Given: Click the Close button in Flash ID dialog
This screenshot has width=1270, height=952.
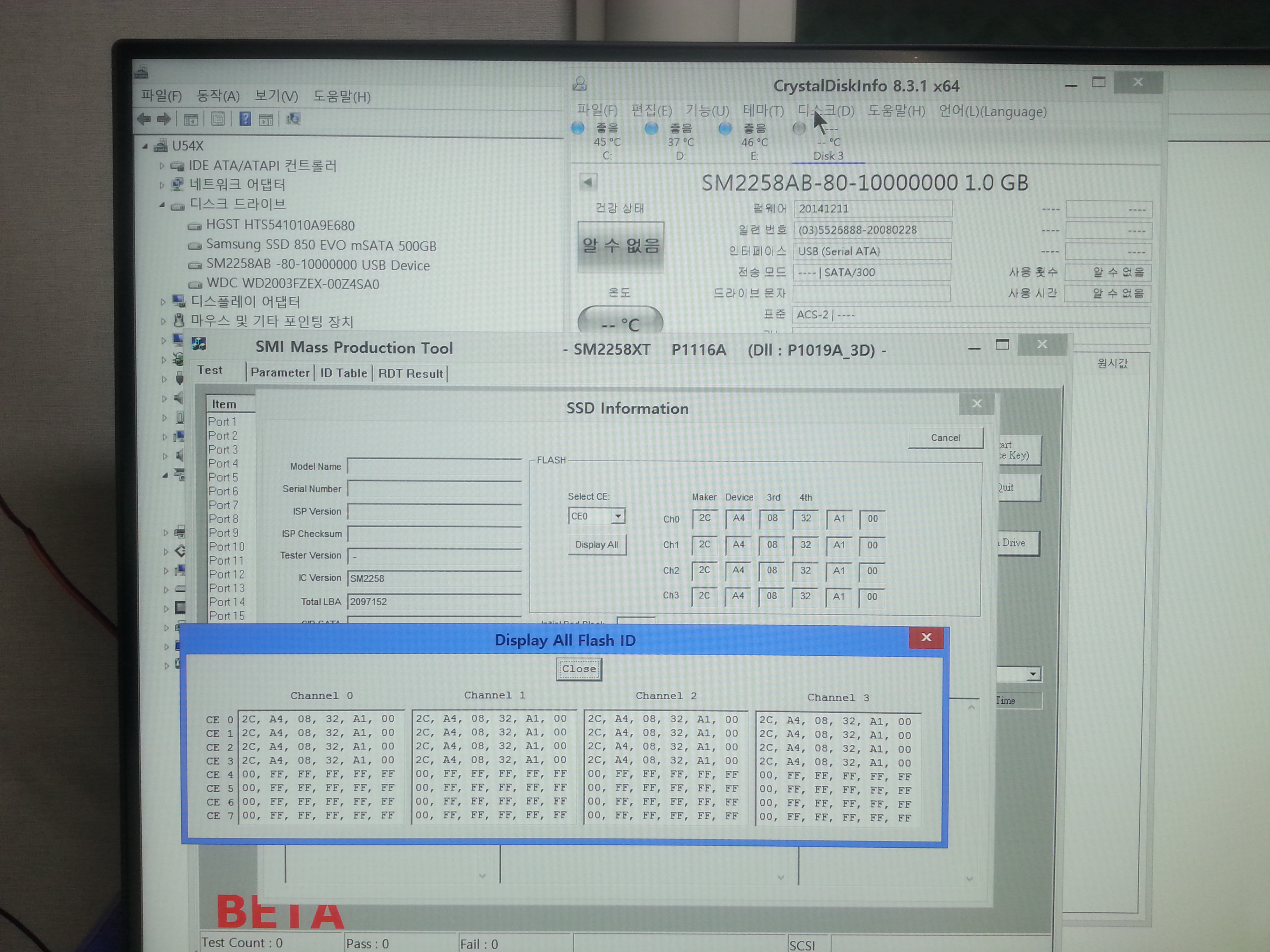Looking at the screenshot, I should [x=579, y=669].
